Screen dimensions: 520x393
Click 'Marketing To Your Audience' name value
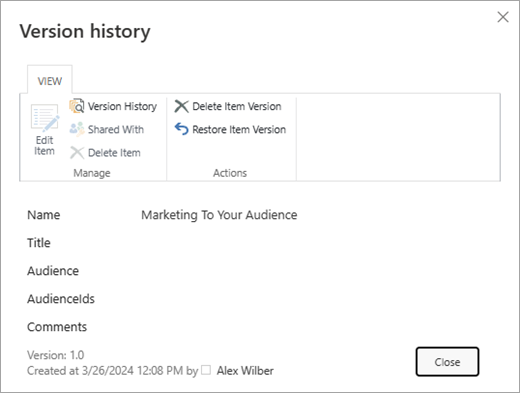point(219,215)
